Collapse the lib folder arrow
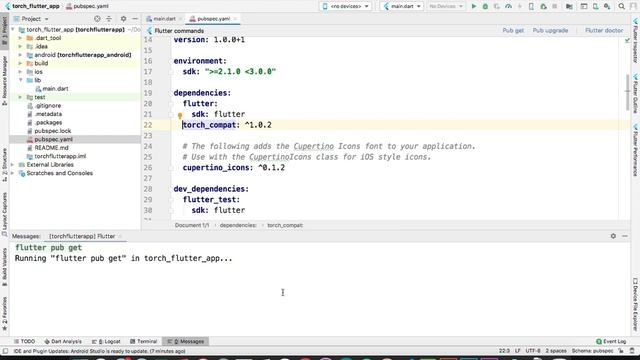Image resolution: width=640 pixels, height=360 pixels. coord(20,80)
